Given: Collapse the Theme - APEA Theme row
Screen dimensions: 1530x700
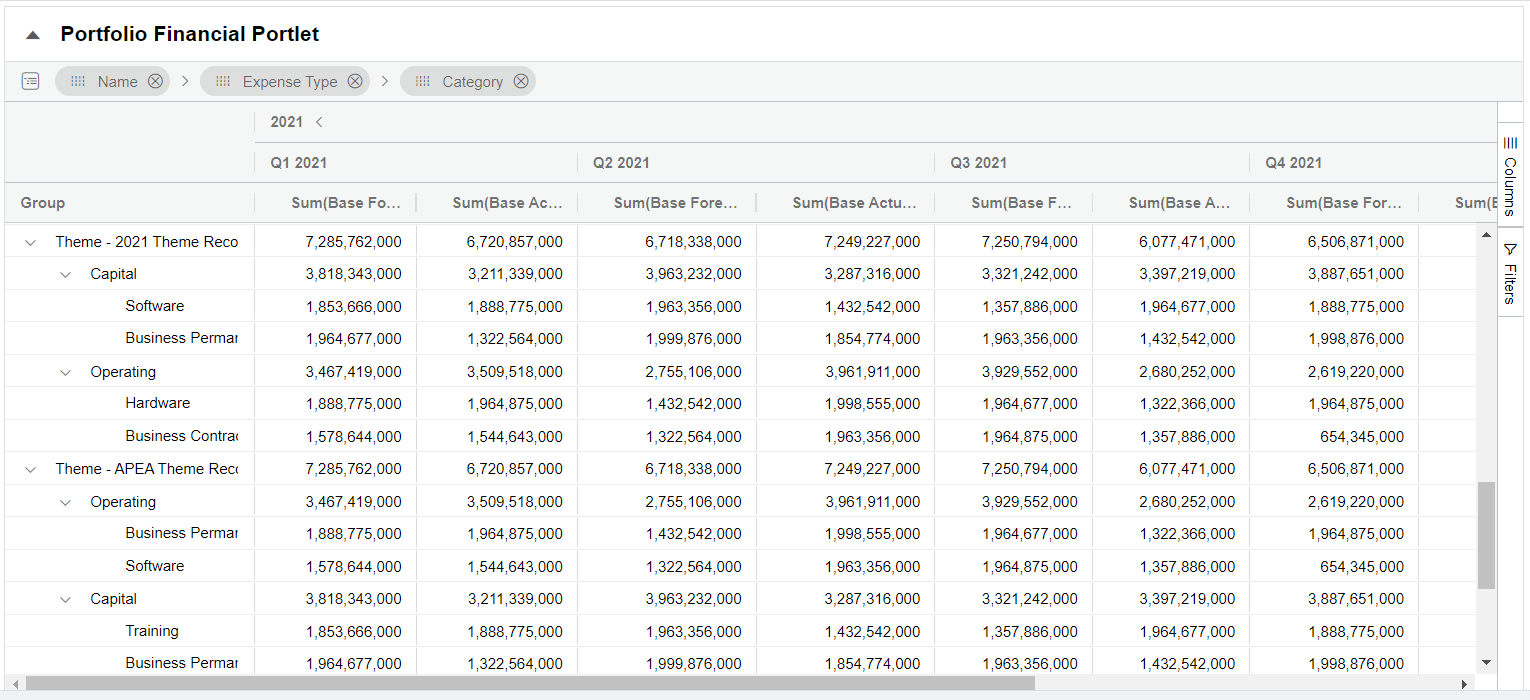Looking at the screenshot, I should [30, 469].
